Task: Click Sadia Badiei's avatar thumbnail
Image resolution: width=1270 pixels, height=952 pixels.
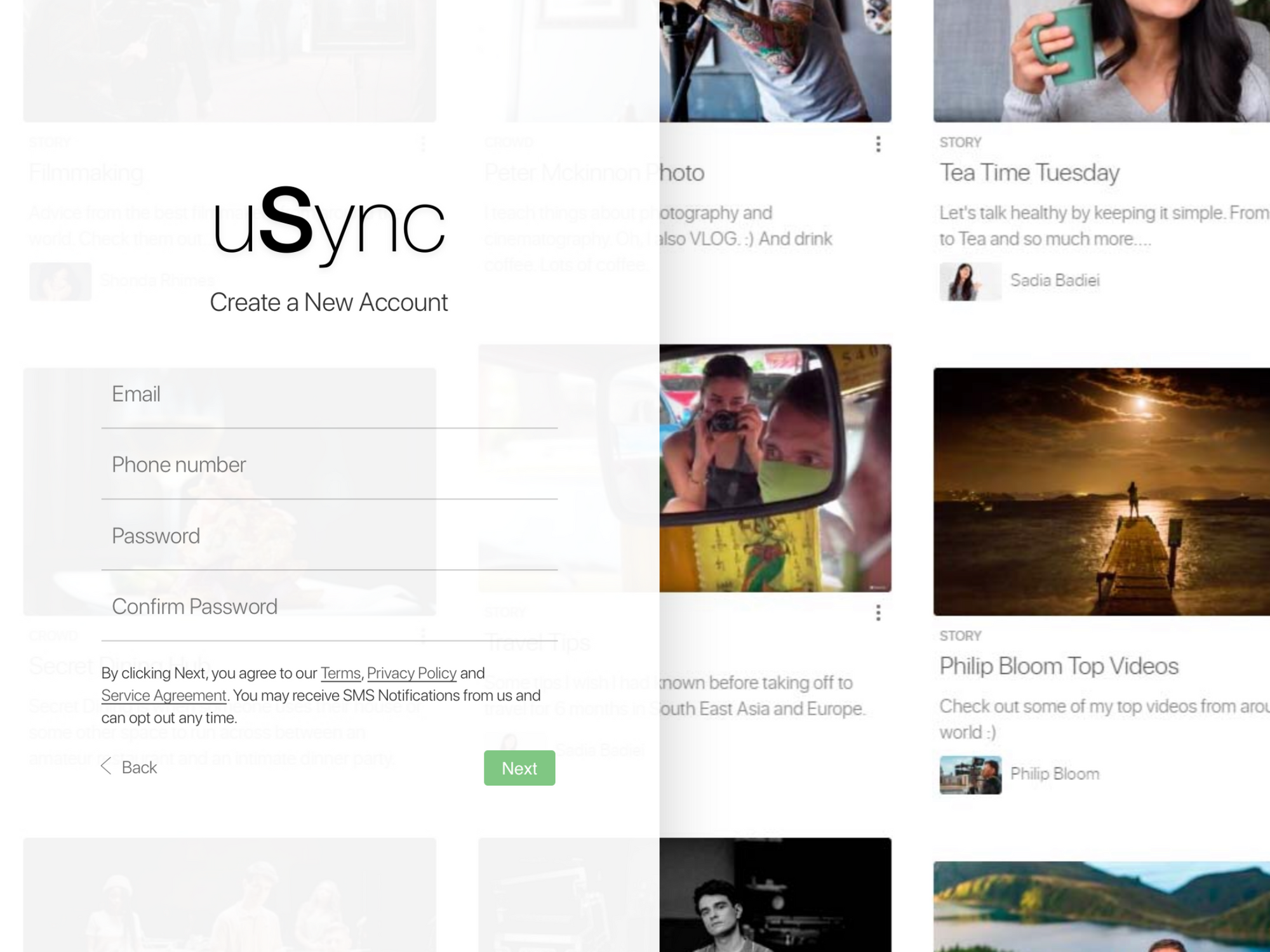Action: coord(970,281)
